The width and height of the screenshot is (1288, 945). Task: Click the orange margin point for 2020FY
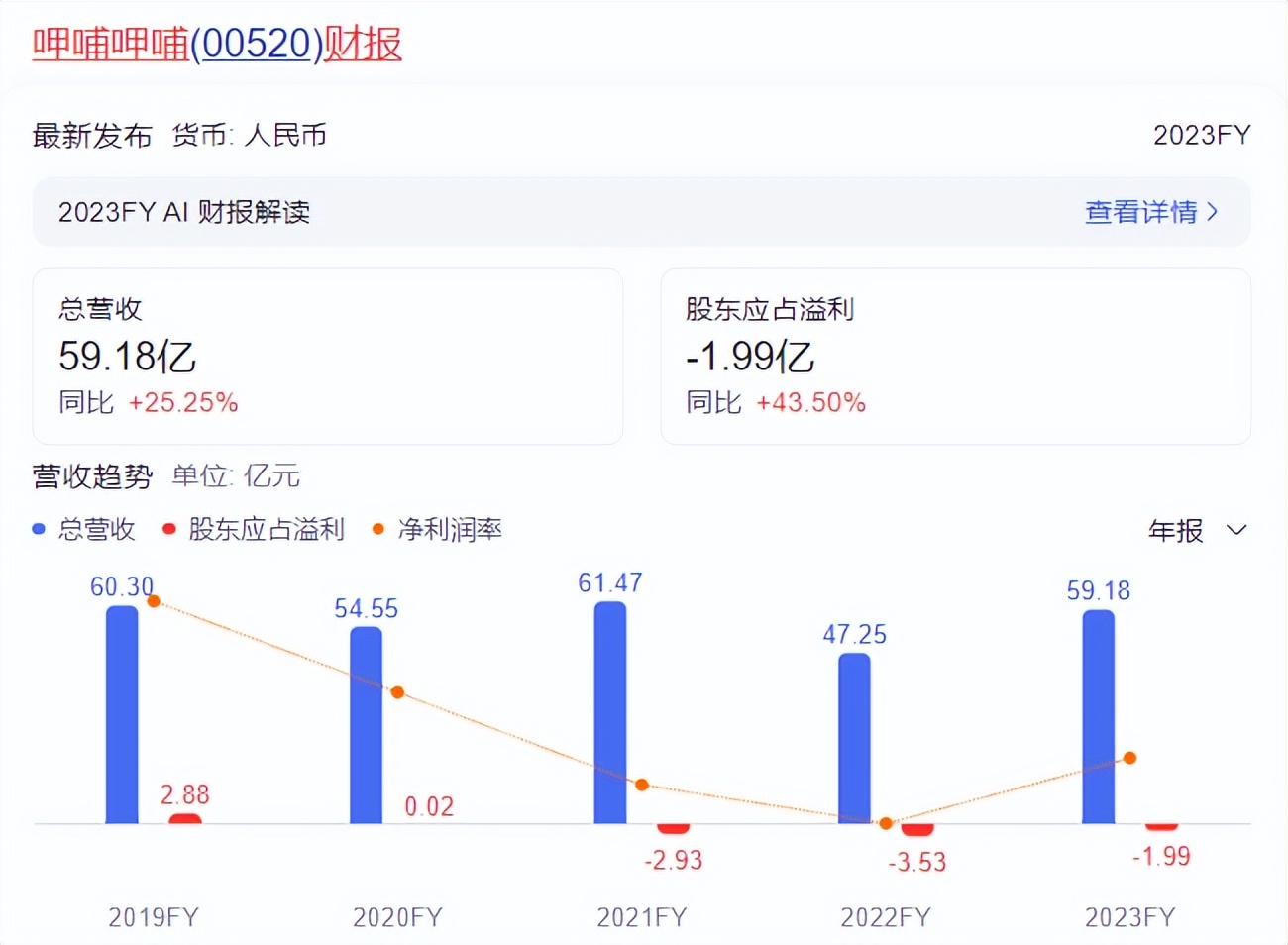coord(397,692)
